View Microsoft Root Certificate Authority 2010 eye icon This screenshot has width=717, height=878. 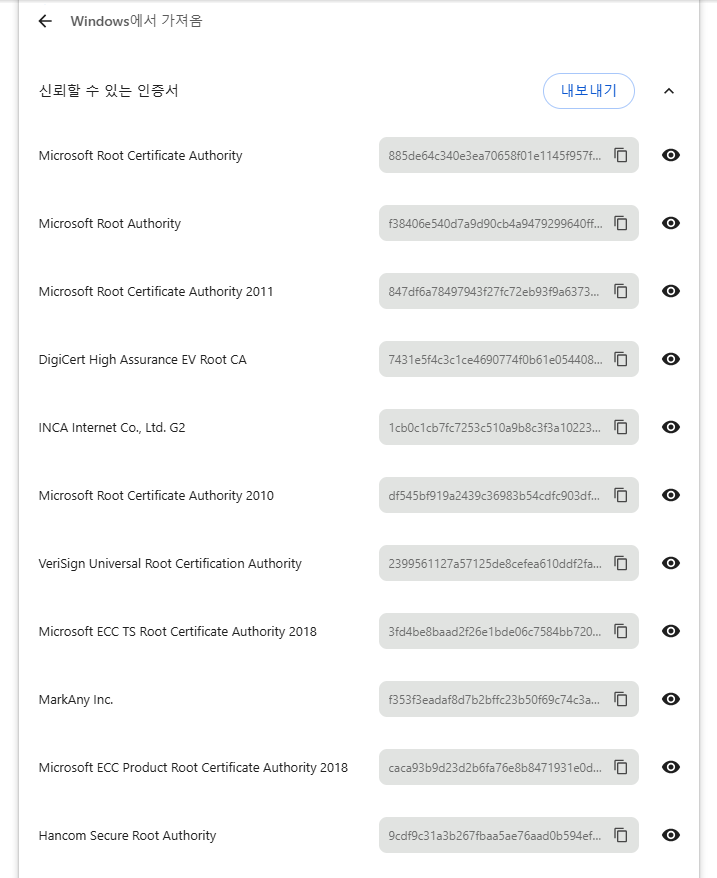pos(671,495)
